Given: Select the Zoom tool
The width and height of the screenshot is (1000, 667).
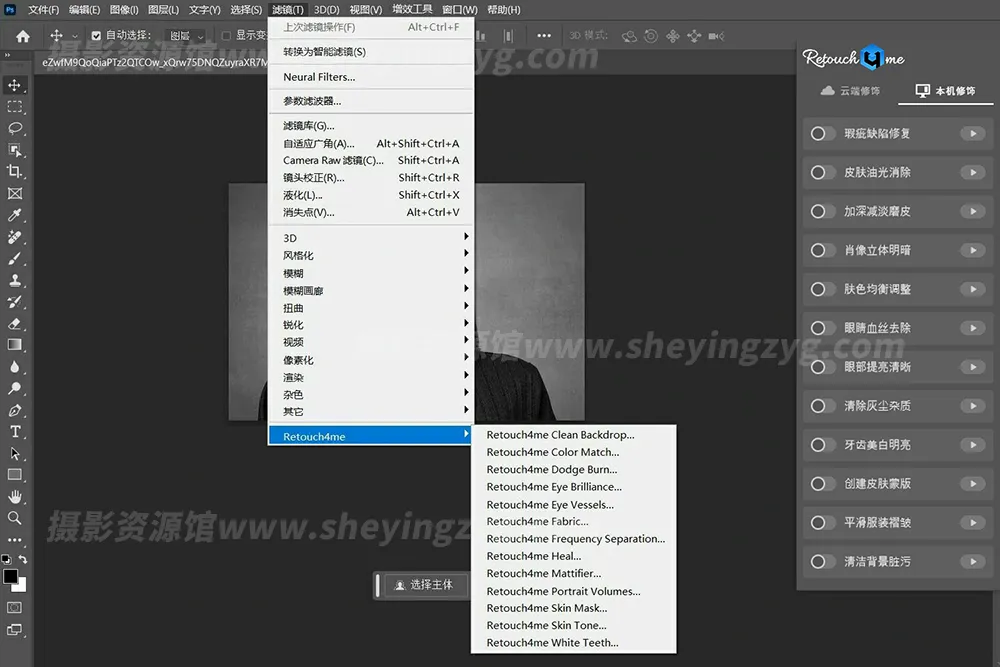Looking at the screenshot, I should [15, 518].
